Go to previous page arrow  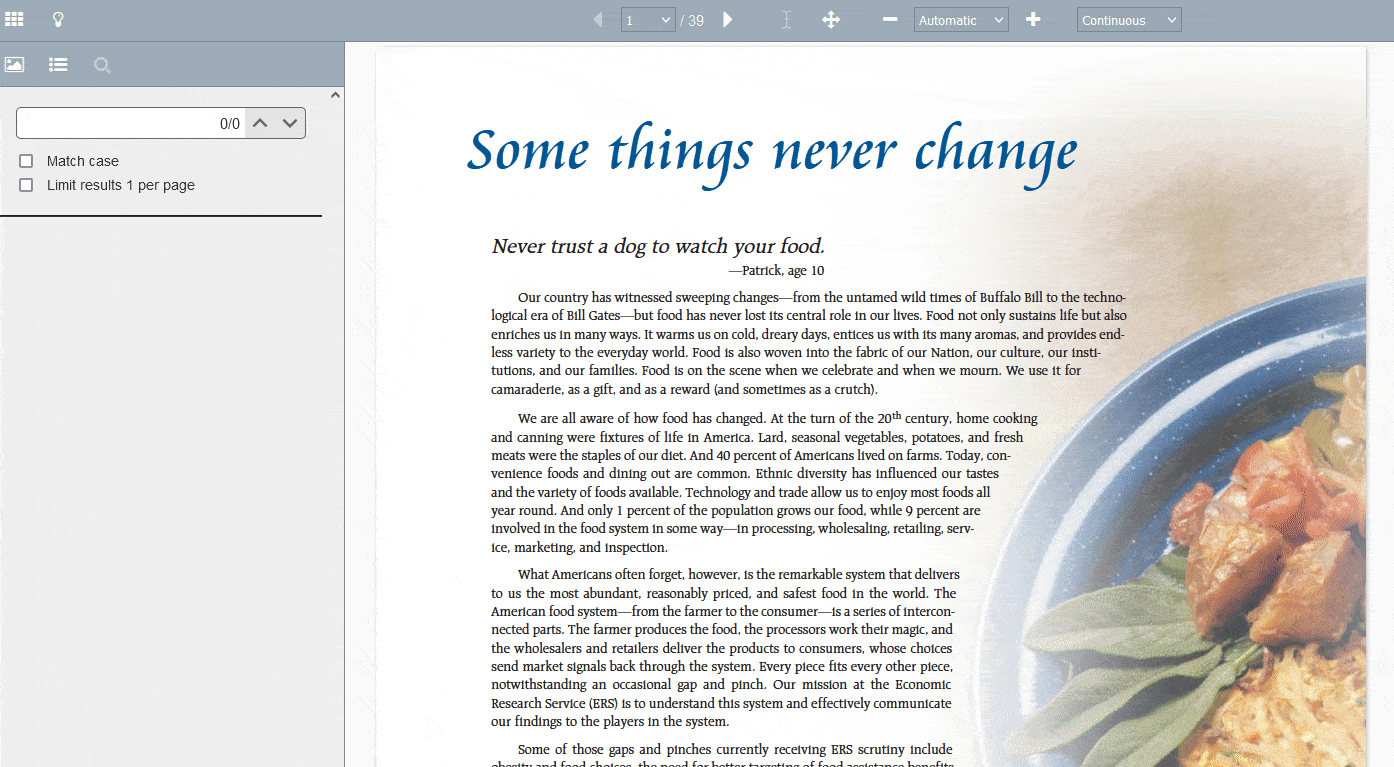pyautogui.click(x=598, y=19)
